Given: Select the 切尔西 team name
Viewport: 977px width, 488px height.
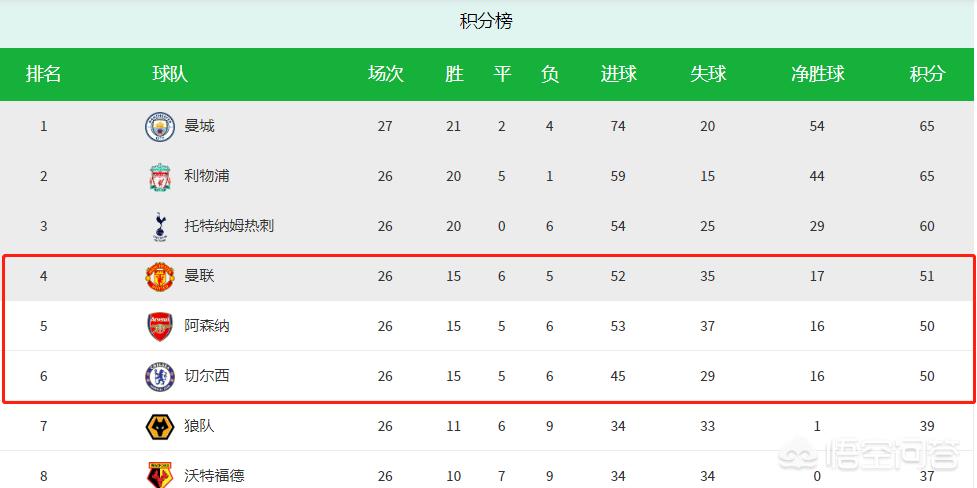Looking at the screenshot, I should (x=207, y=376).
